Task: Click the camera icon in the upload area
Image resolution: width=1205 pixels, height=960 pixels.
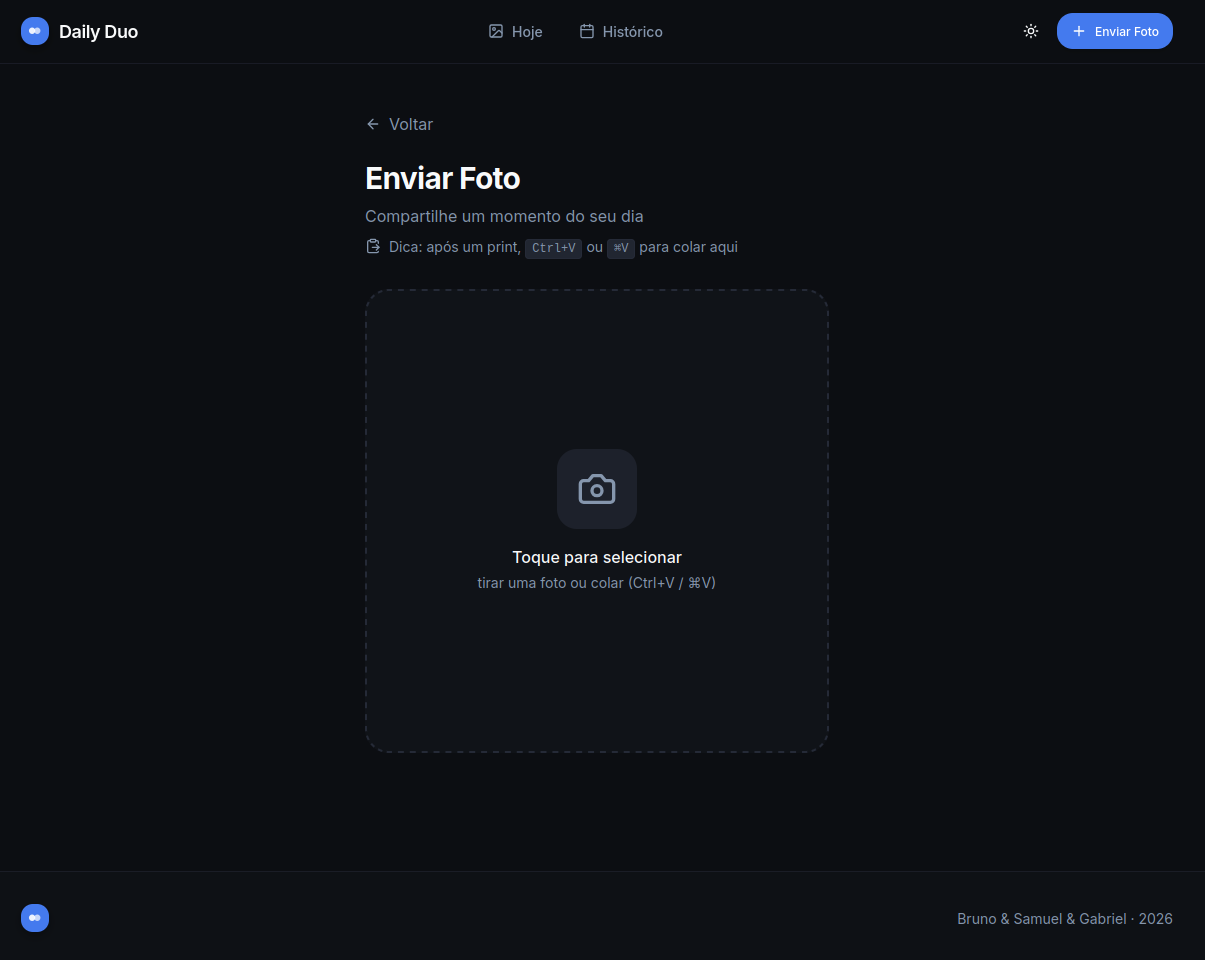Action: 597,489
